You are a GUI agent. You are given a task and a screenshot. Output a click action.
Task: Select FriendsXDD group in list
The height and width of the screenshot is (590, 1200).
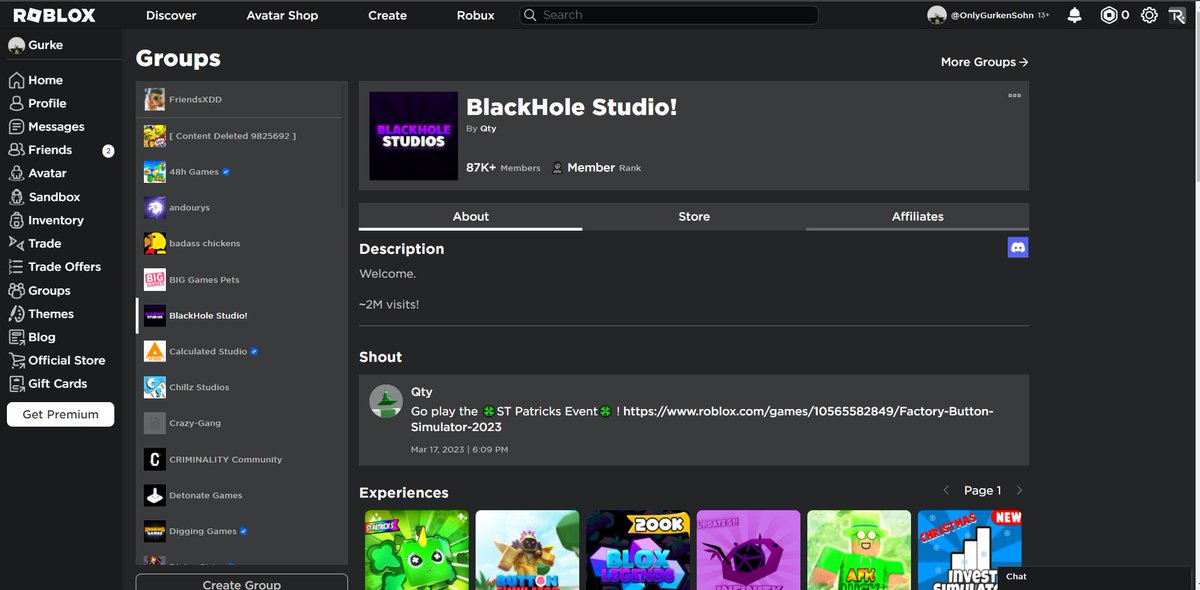click(239, 100)
